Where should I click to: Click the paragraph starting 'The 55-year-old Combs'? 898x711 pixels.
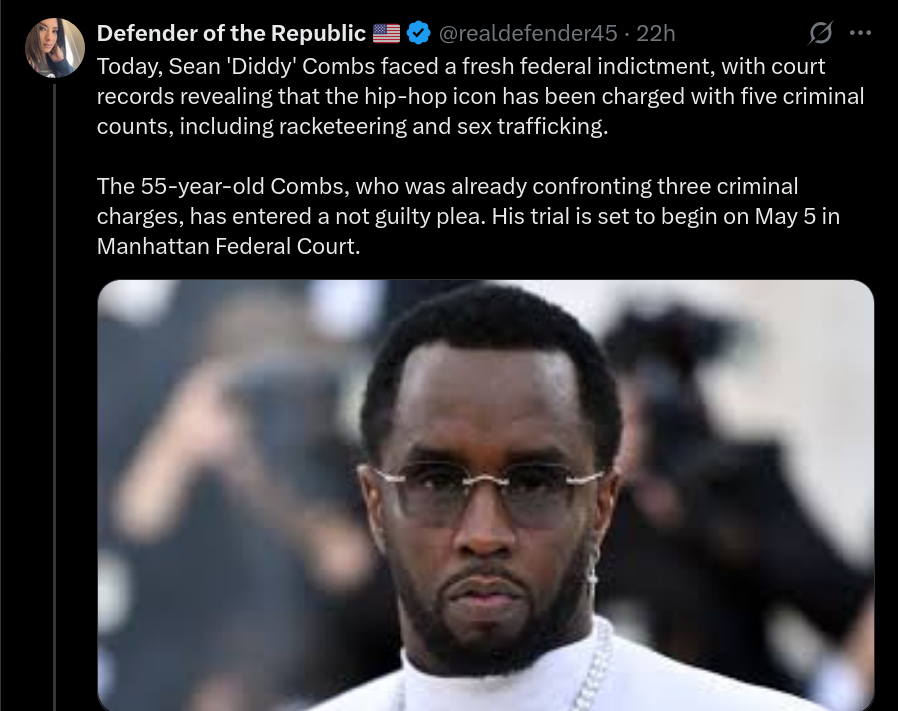(468, 216)
